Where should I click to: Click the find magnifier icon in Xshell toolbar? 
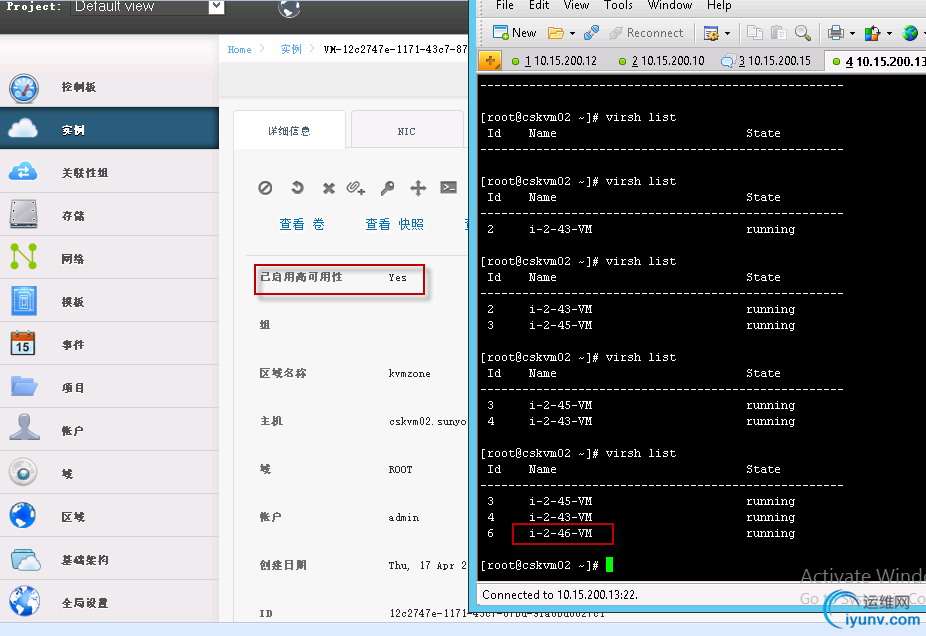[803, 32]
